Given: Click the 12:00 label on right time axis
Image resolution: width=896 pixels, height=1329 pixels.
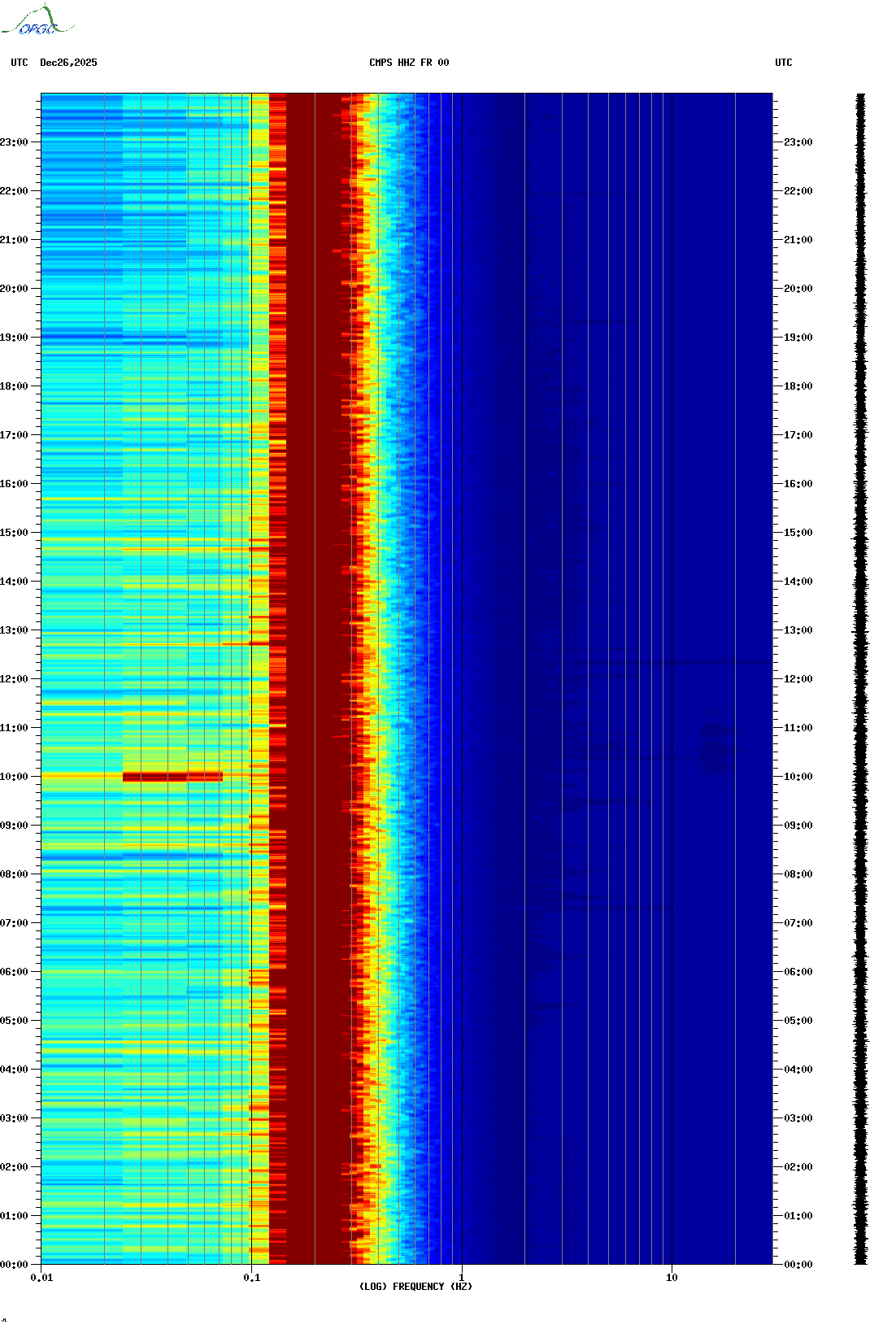Looking at the screenshot, I should pyautogui.click(x=798, y=679).
